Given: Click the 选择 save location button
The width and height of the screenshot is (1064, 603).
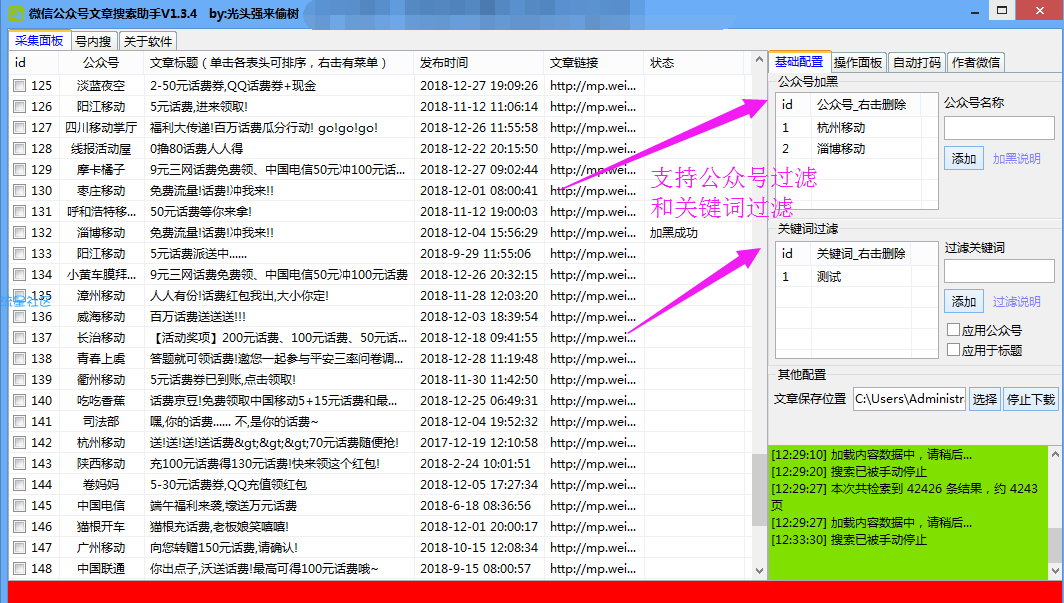Looking at the screenshot, I should coord(985,399).
